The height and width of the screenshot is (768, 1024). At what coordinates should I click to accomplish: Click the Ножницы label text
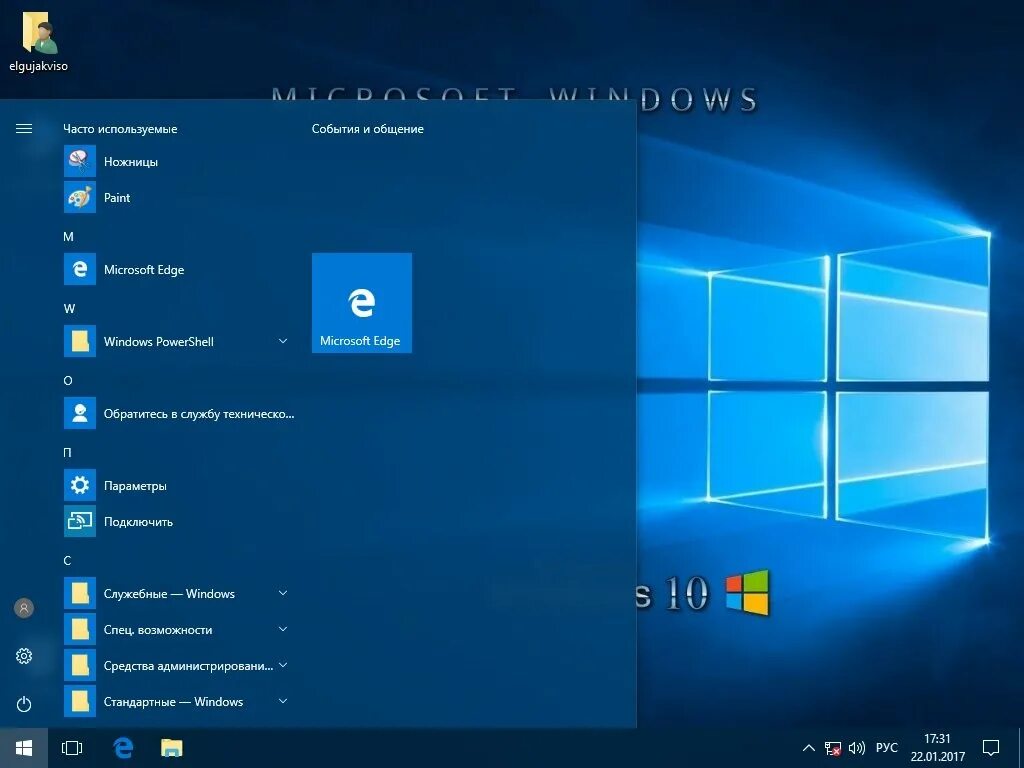point(131,161)
